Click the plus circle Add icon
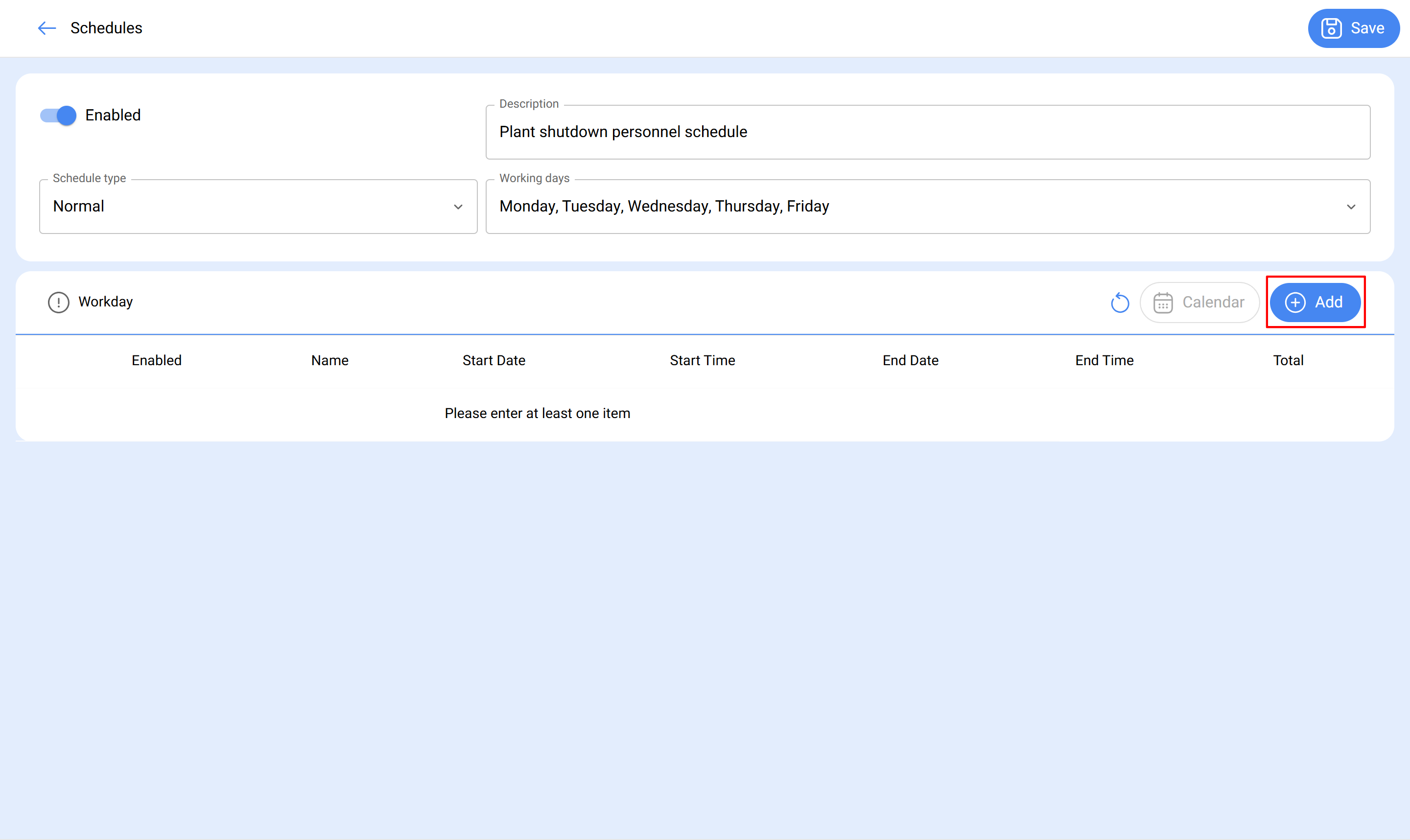The image size is (1410, 840). 1295,303
